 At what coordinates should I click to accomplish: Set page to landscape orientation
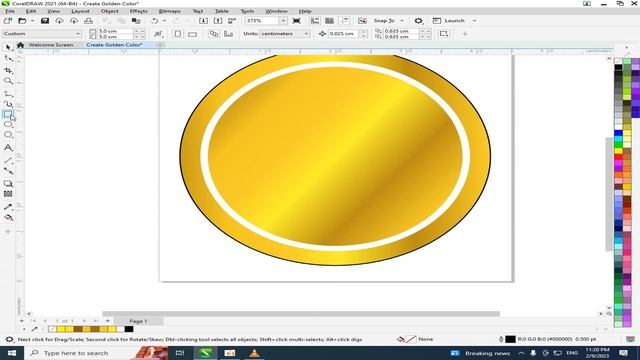tap(192, 34)
